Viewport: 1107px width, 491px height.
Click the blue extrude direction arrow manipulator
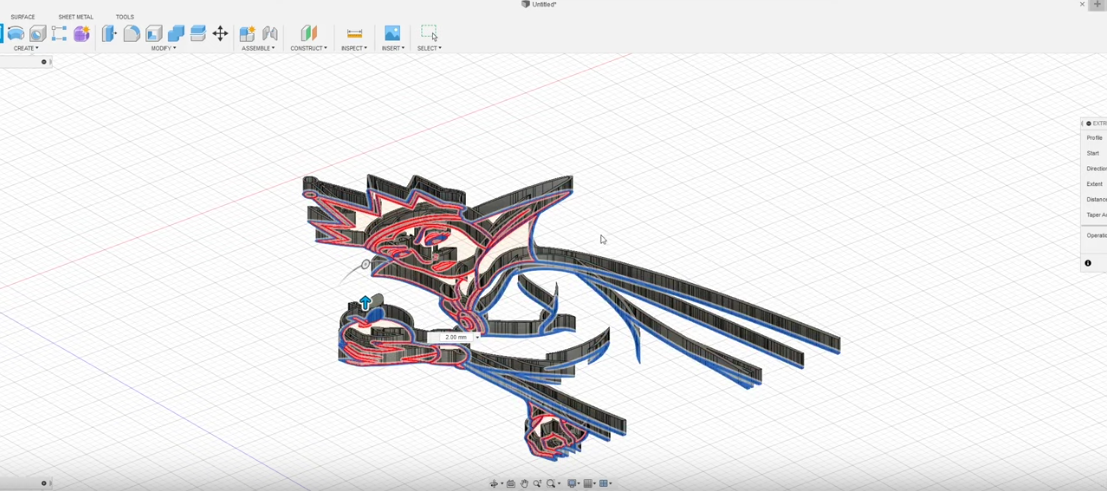click(x=365, y=303)
